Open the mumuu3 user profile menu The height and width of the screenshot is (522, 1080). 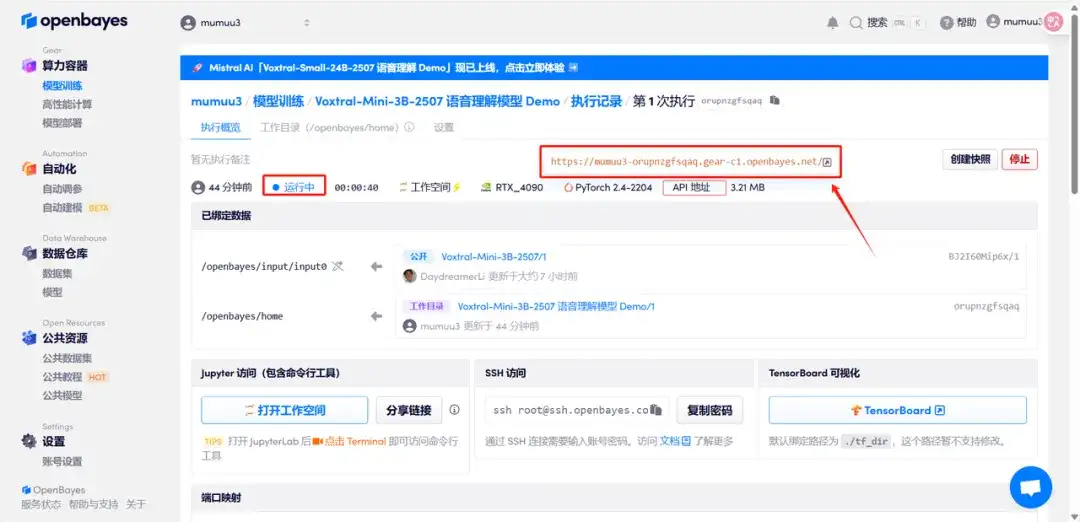tap(1013, 22)
